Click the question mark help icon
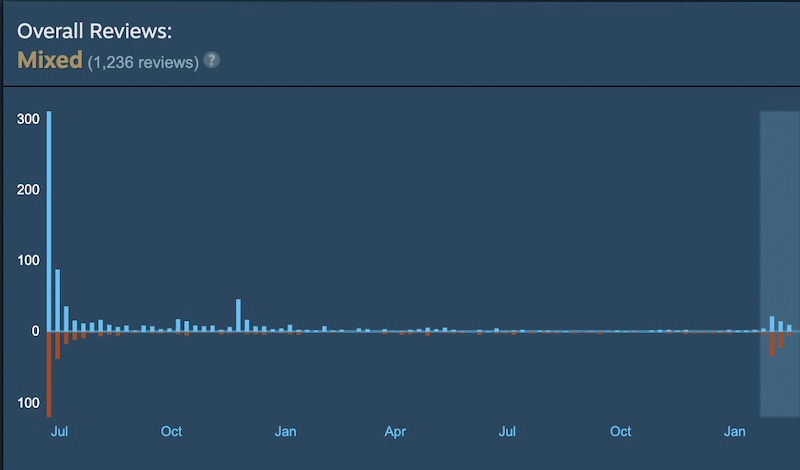Image resolution: width=800 pixels, height=470 pixels. point(211,60)
